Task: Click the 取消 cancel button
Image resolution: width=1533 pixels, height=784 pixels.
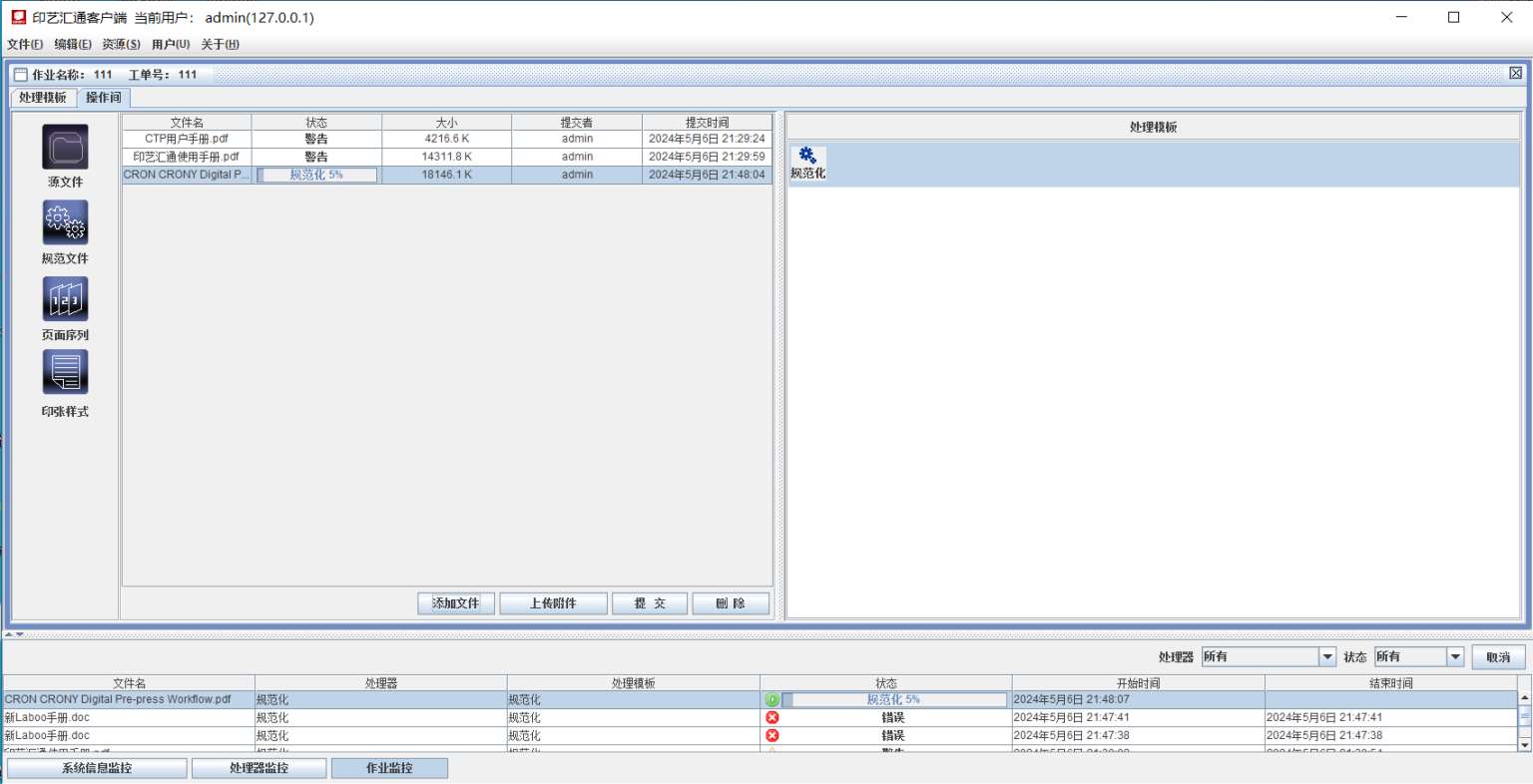Action: tap(1498, 657)
